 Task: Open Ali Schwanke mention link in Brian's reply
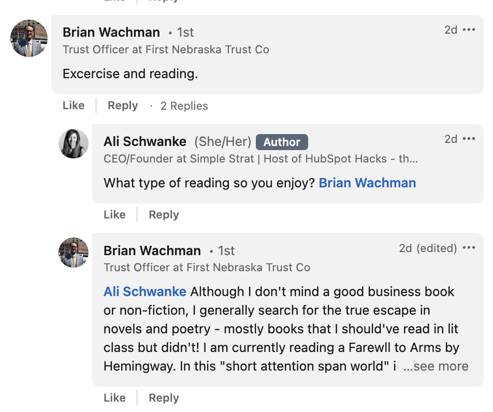pos(145,292)
